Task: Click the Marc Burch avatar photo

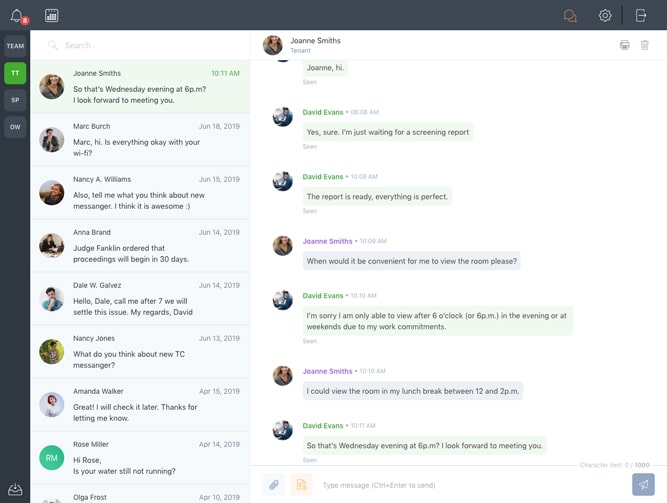Action: point(51,140)
